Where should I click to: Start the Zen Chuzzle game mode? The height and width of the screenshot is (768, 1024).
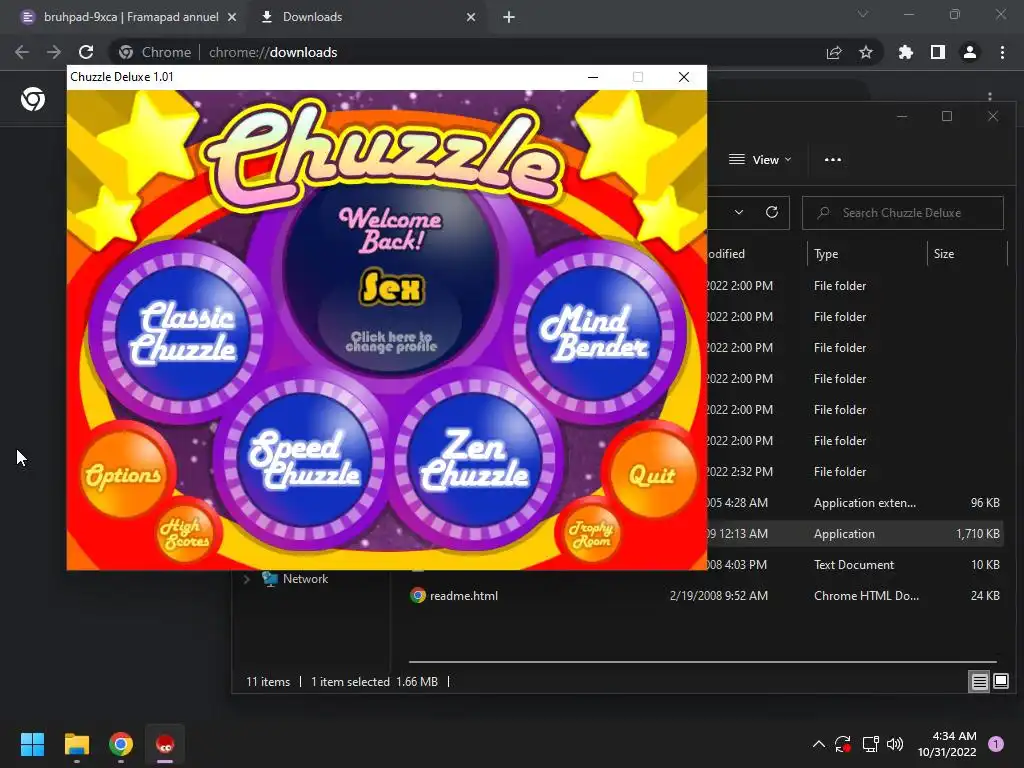(x=475, y=460)
